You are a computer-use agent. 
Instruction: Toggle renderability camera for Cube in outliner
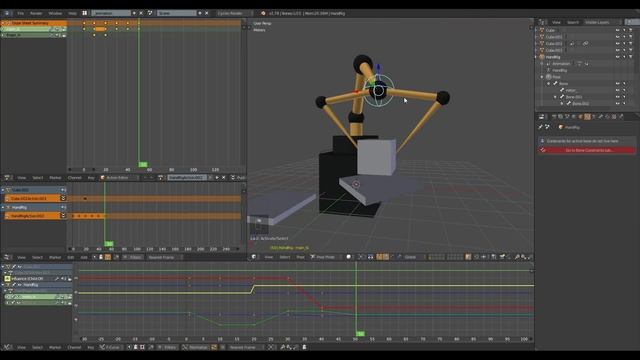tap(631, 30)
